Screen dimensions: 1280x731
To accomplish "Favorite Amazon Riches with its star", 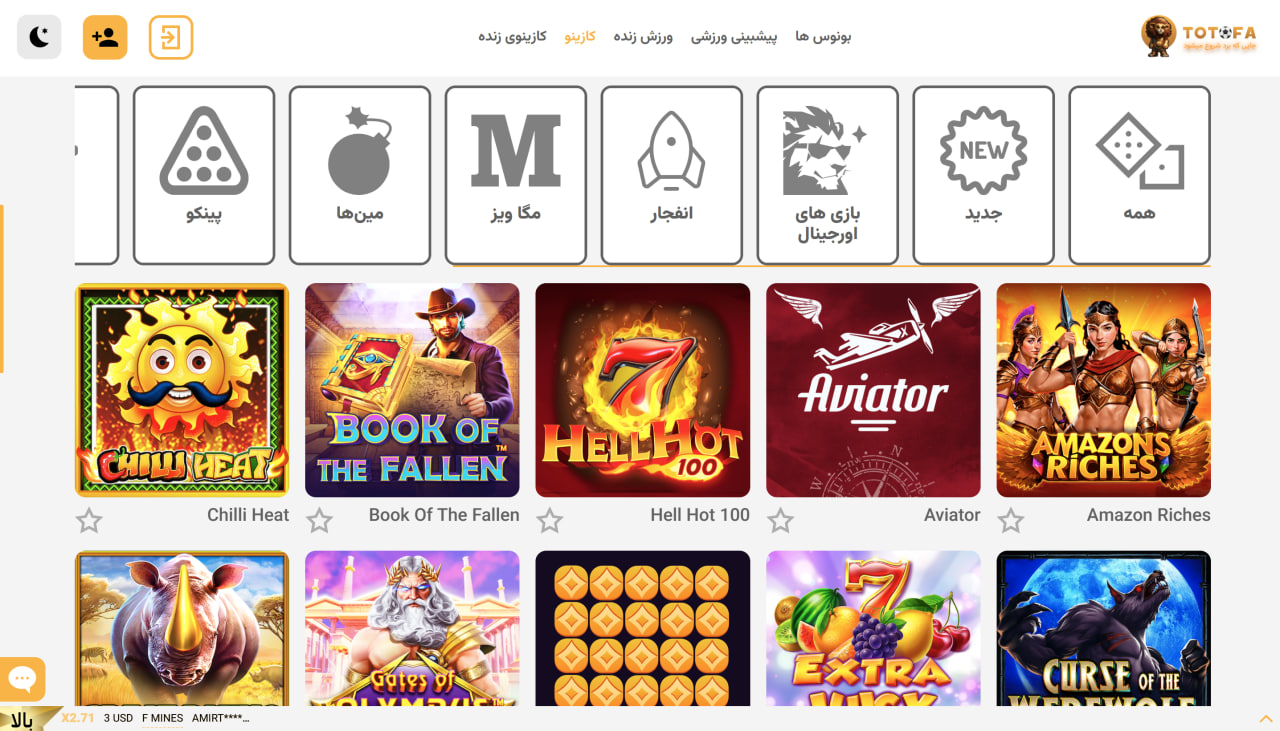I will pyautogui.click(x=1011, y=520).
